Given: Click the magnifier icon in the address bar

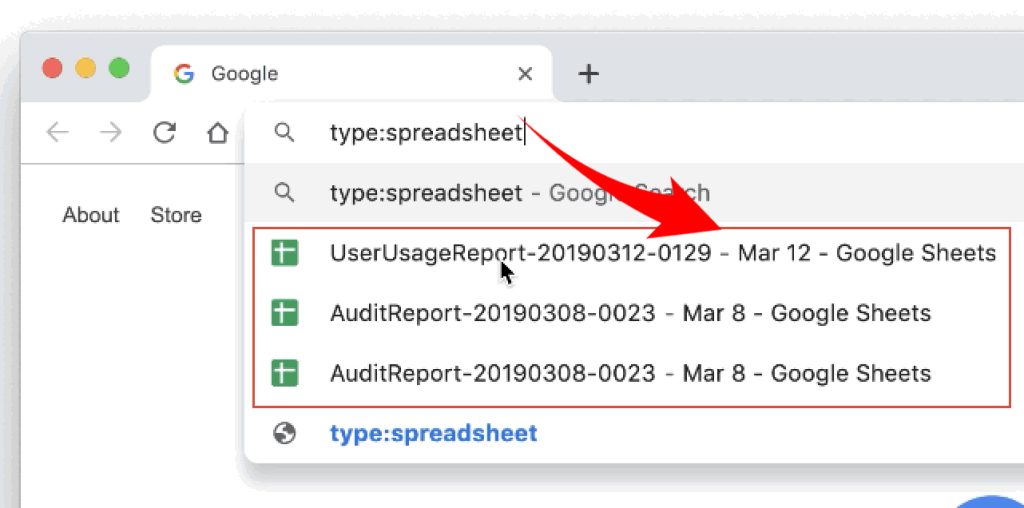Looking at the screenshot, I should pos(285,133).
